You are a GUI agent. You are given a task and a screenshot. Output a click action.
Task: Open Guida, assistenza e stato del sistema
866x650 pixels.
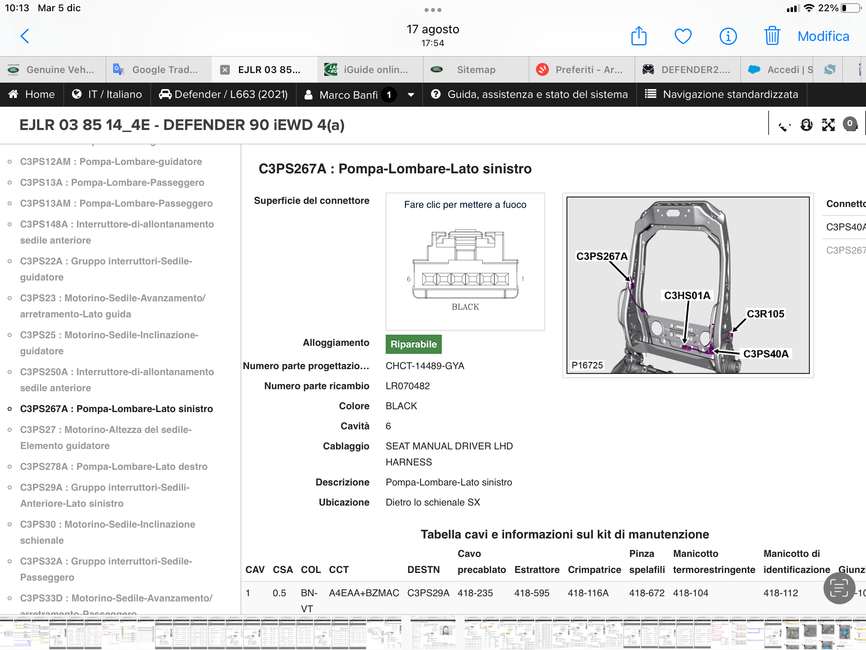tap(530, 94)
